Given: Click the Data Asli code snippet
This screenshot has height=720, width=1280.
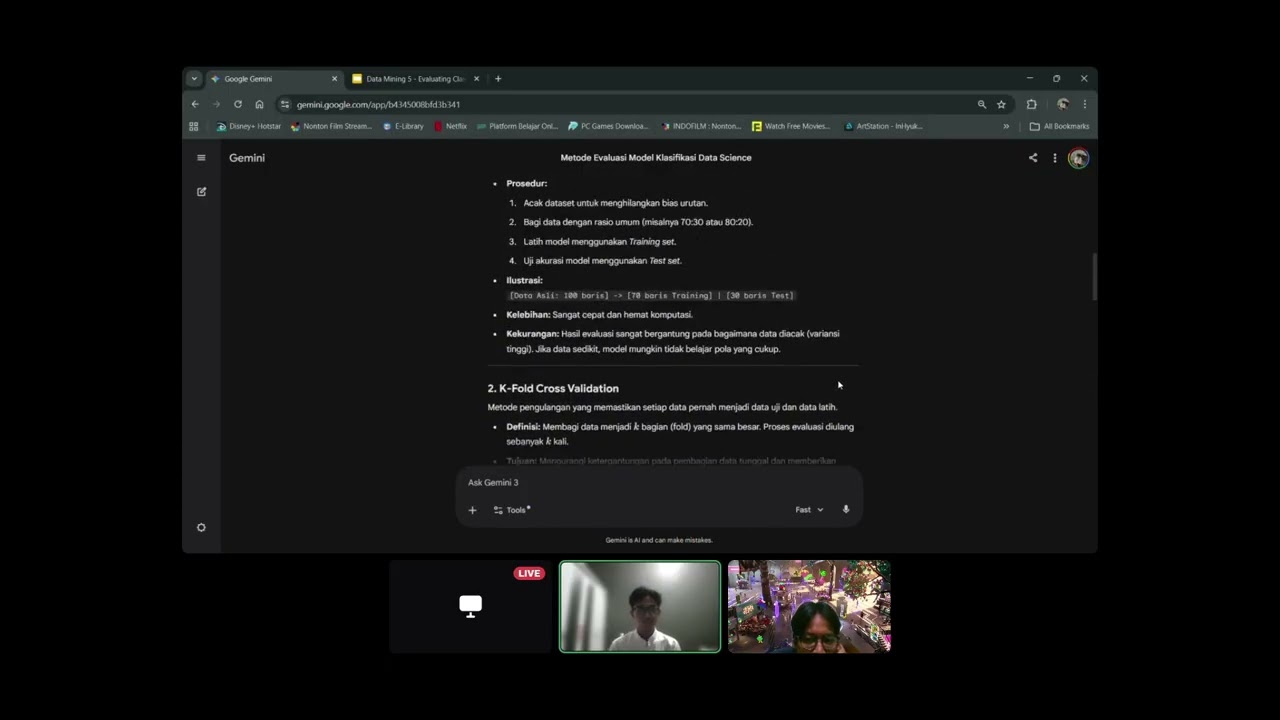Looking at the screenshot, I should pos(651,295).
